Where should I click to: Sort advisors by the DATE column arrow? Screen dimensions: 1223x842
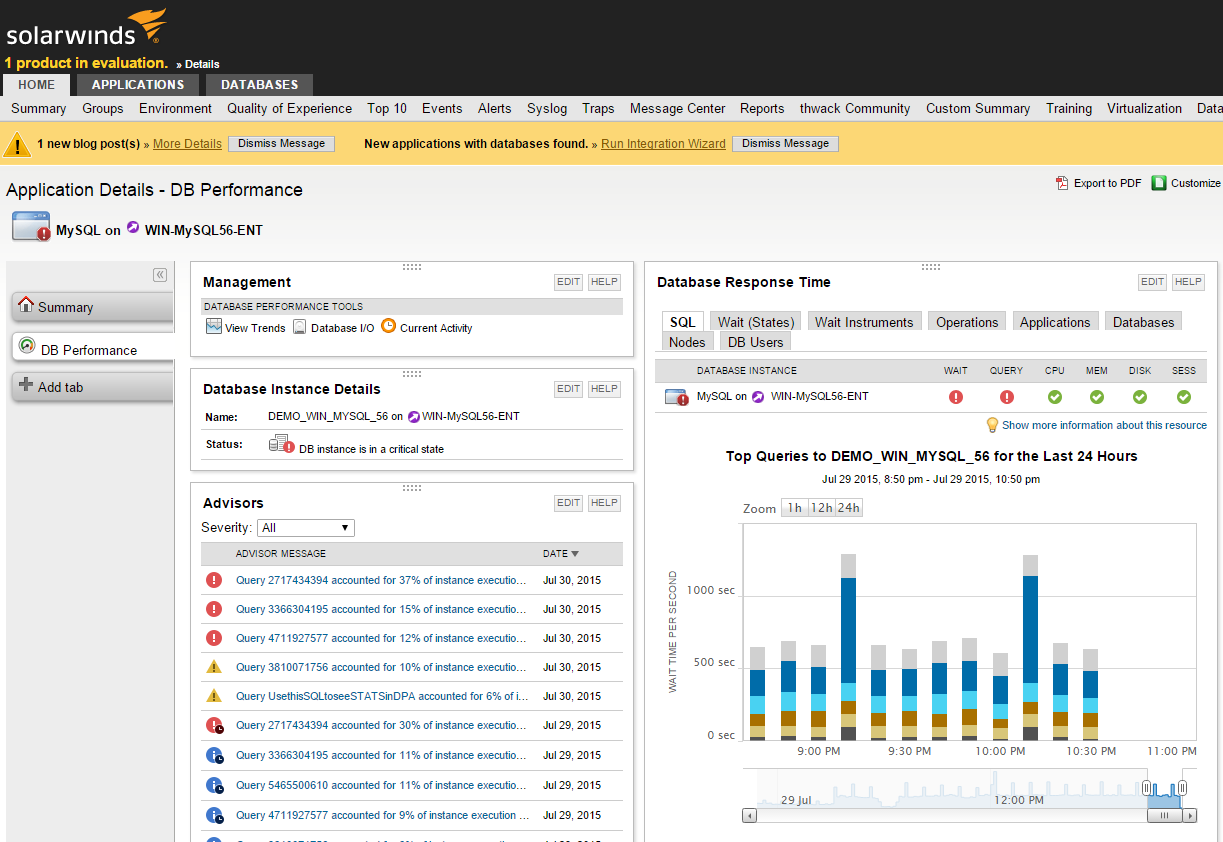(575, 554)
